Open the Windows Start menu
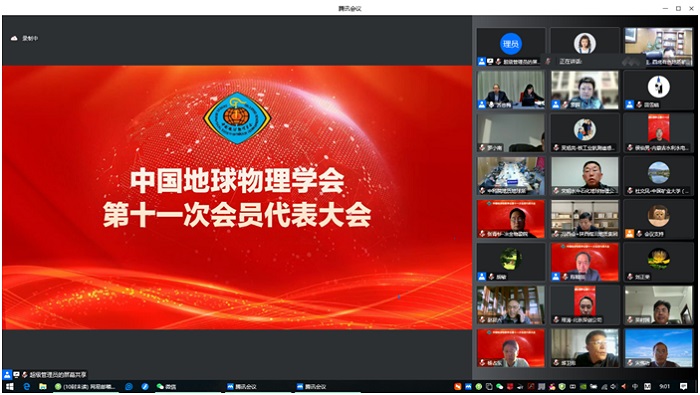Screen dimensions: 700x395 coord(9,387)
